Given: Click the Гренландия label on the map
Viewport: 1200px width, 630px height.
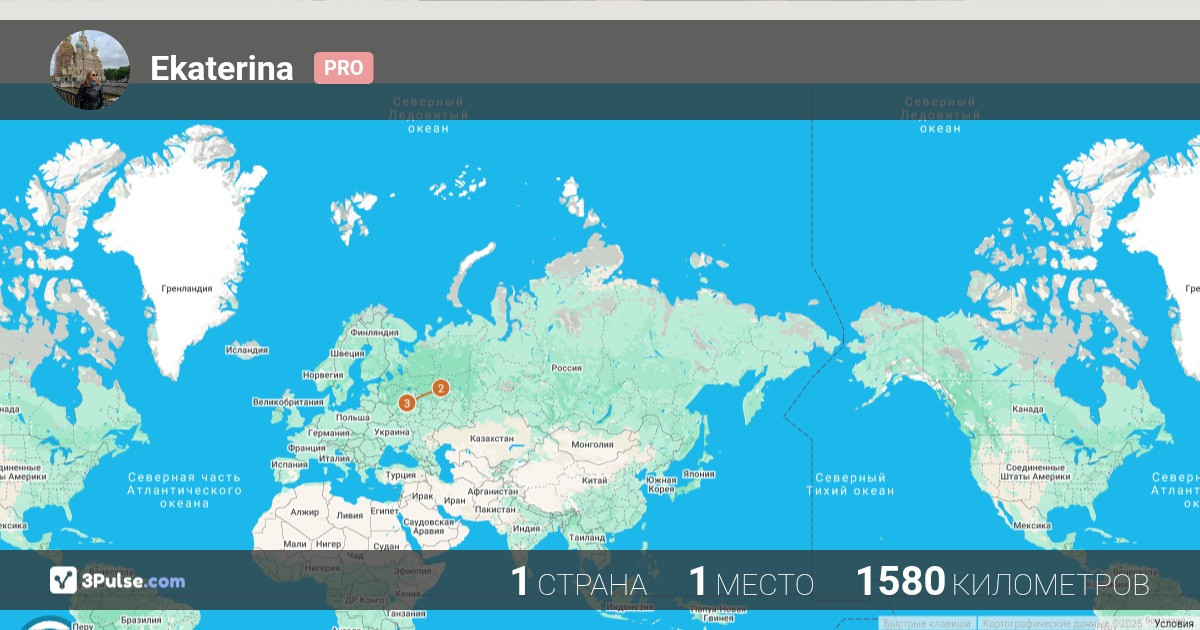Looking at the screenshot, I should pos(187,288).
